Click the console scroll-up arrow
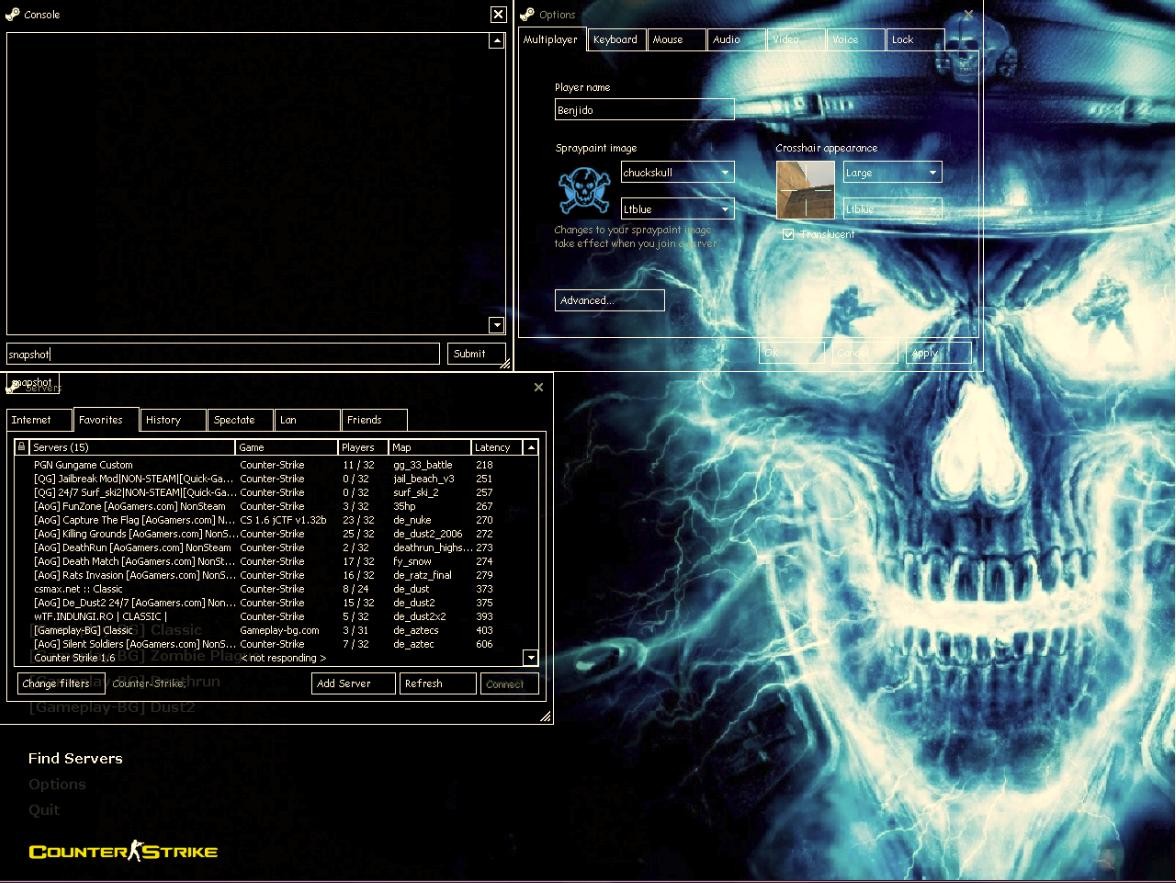Screen dimensions: 1176x883 tap(494, 40)
